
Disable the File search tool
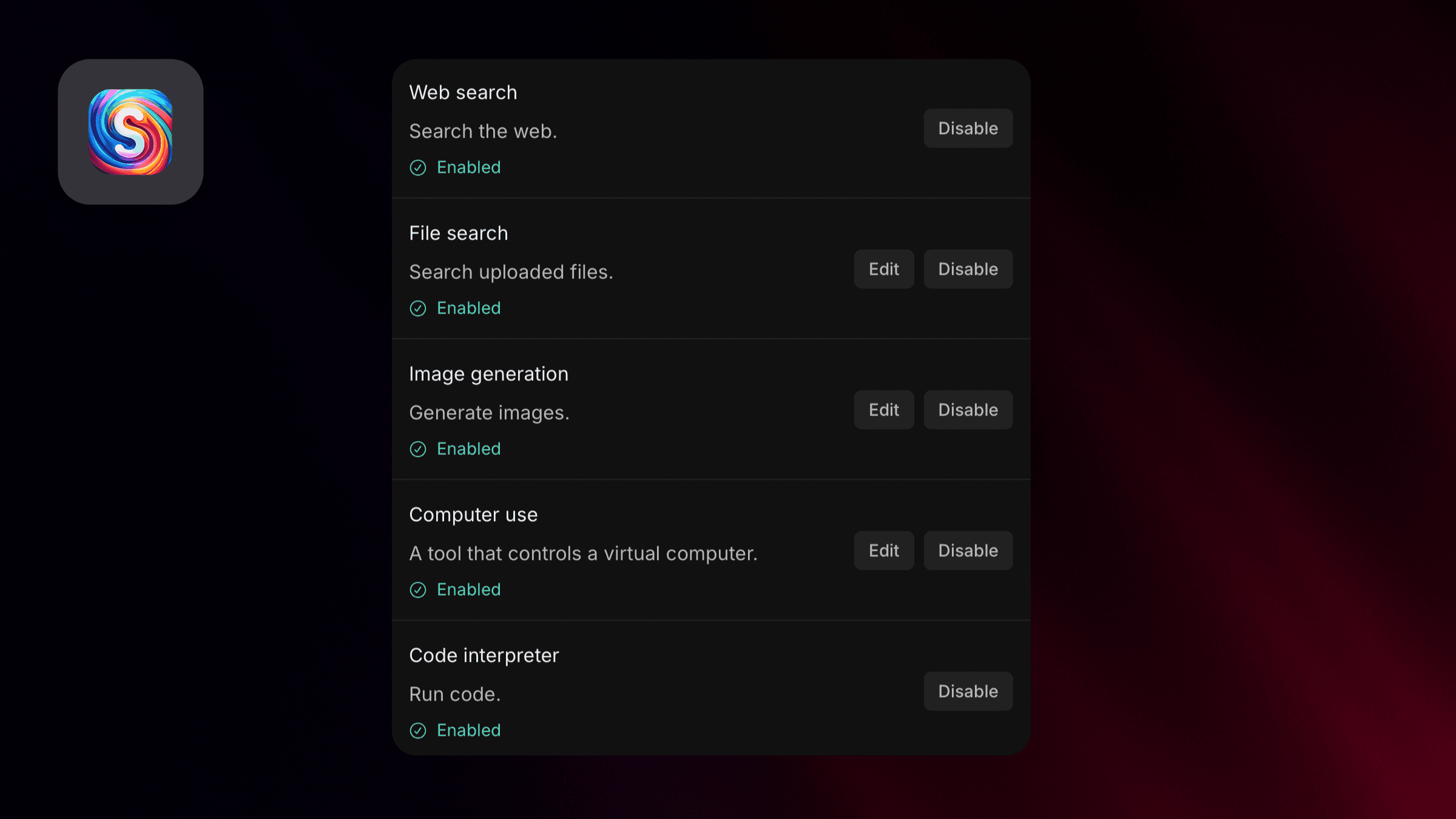[967, 269]
